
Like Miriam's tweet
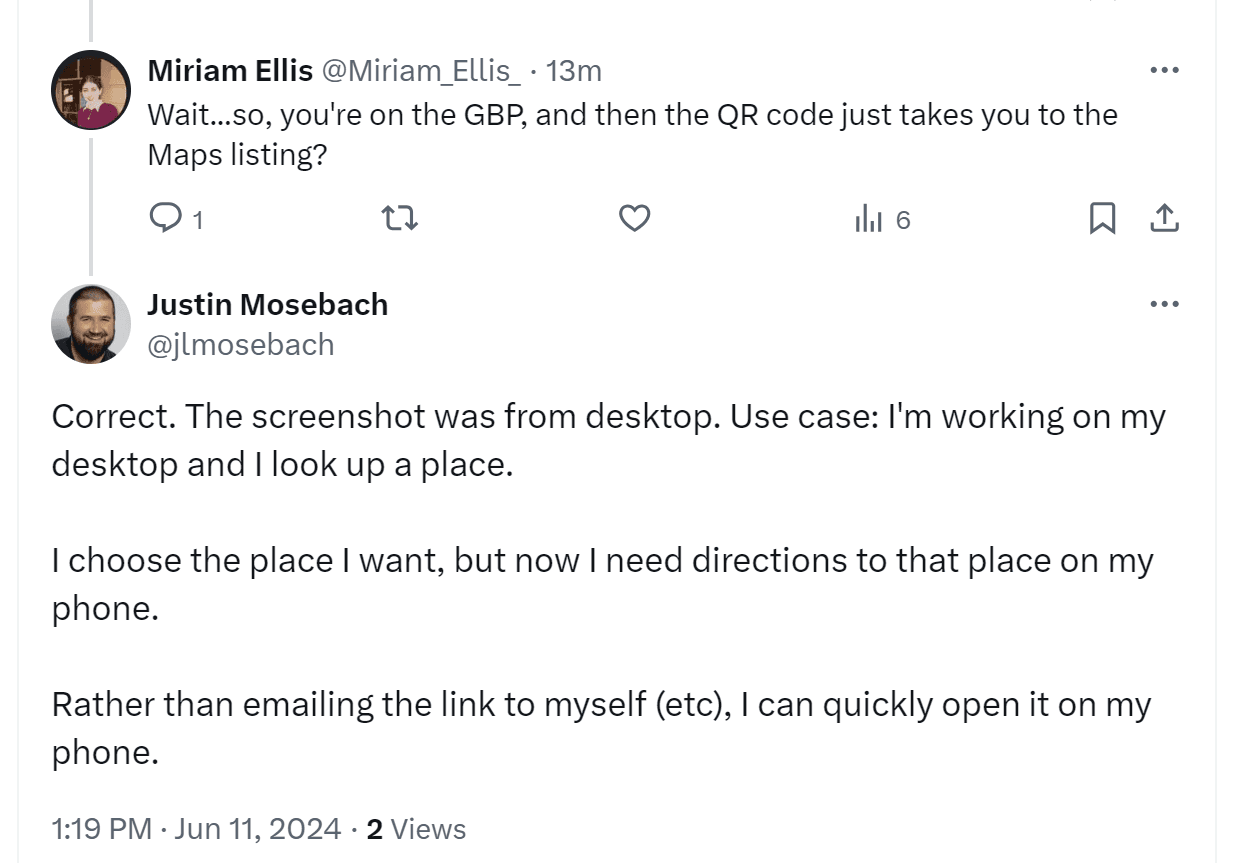(636, 218)
